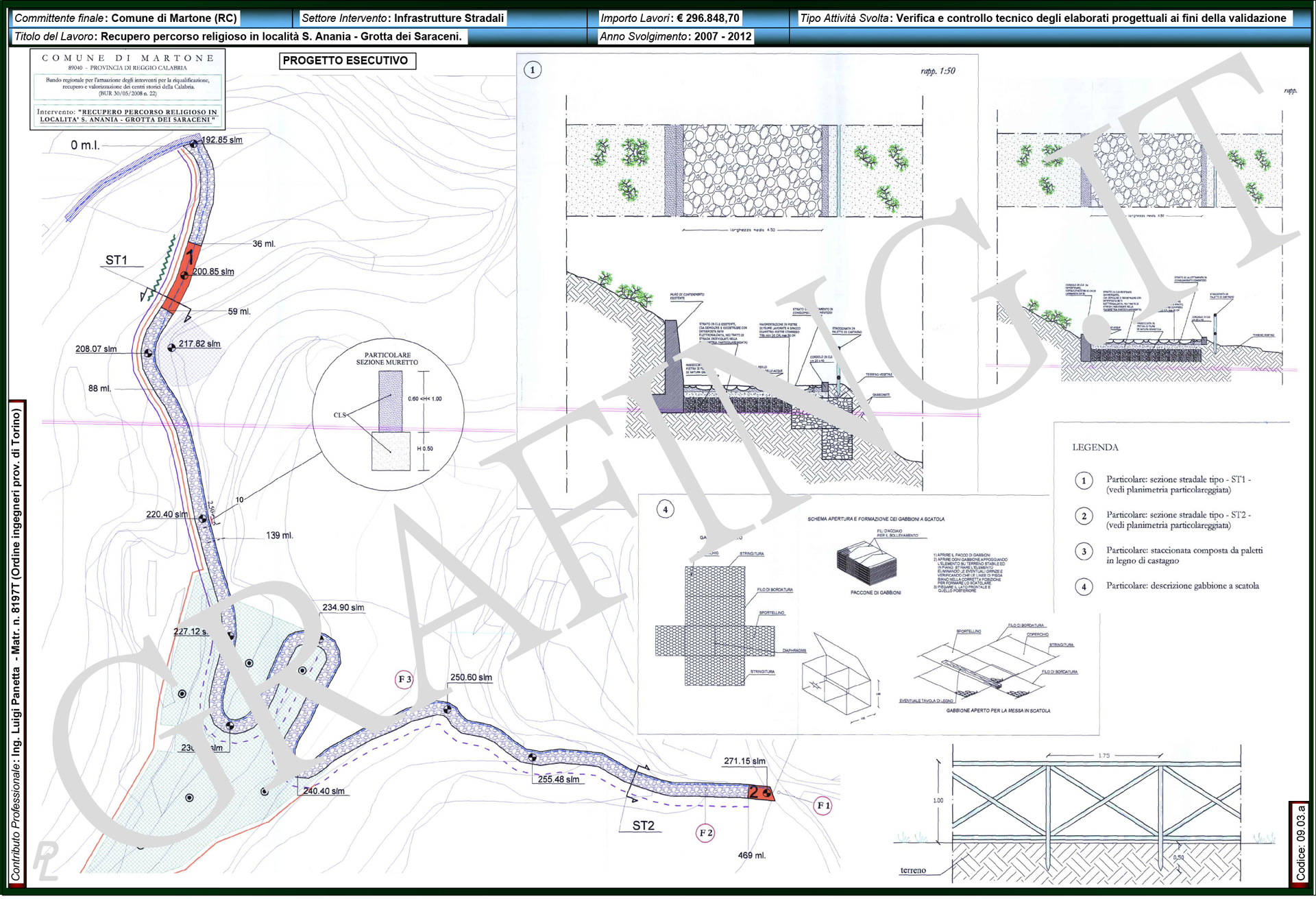Click the ST1 section label
1316x899 pixels.
pos(117,261)
